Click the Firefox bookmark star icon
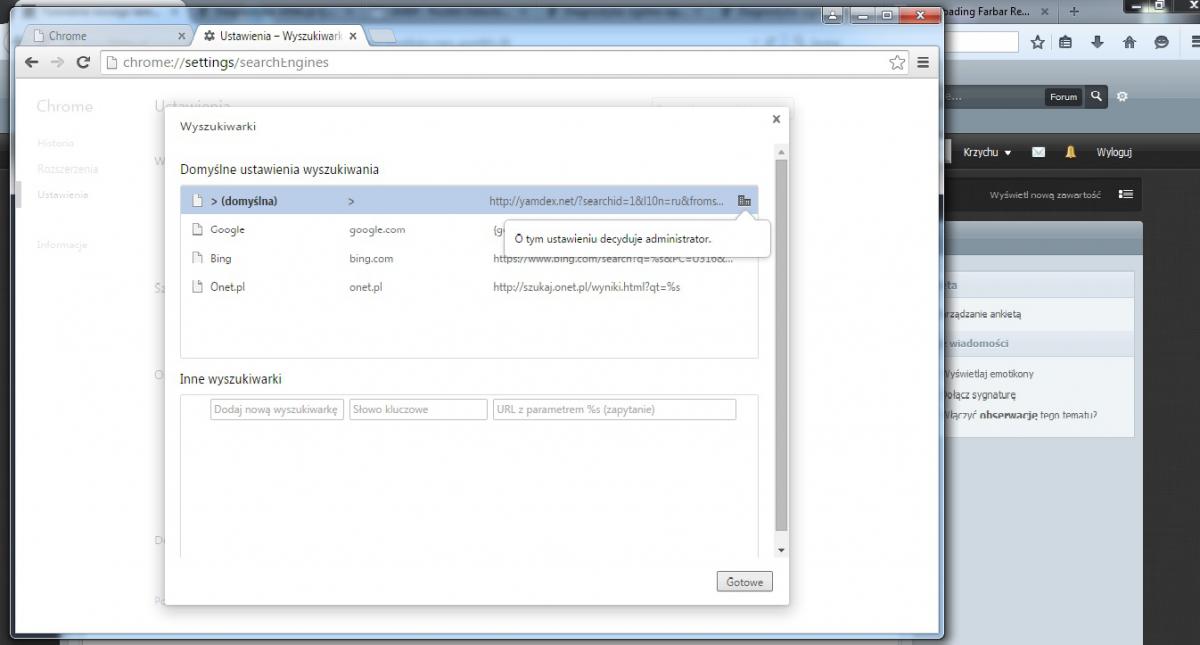This screenshot has height=645, width=1200. 1038,42
